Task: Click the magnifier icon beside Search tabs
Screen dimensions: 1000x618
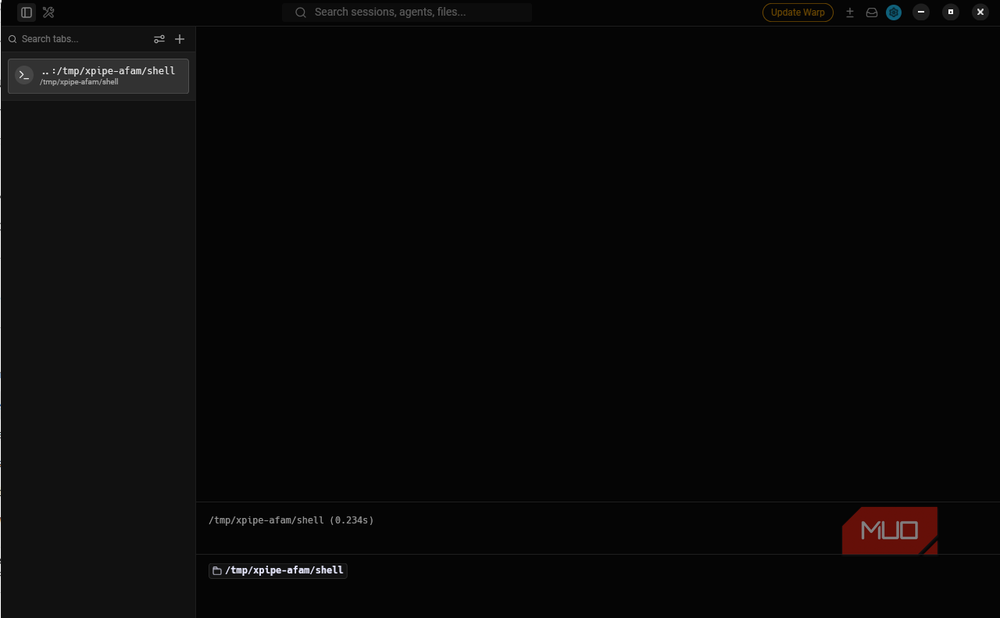Action: point(13,39)
